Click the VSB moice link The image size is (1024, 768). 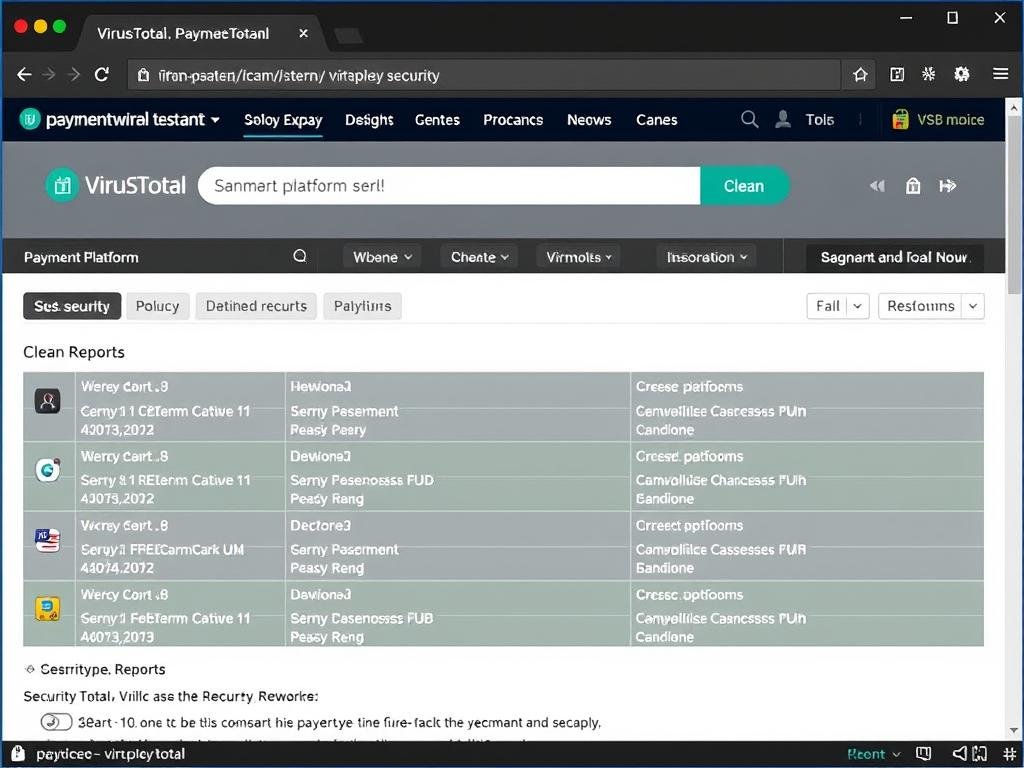[950, 120]
